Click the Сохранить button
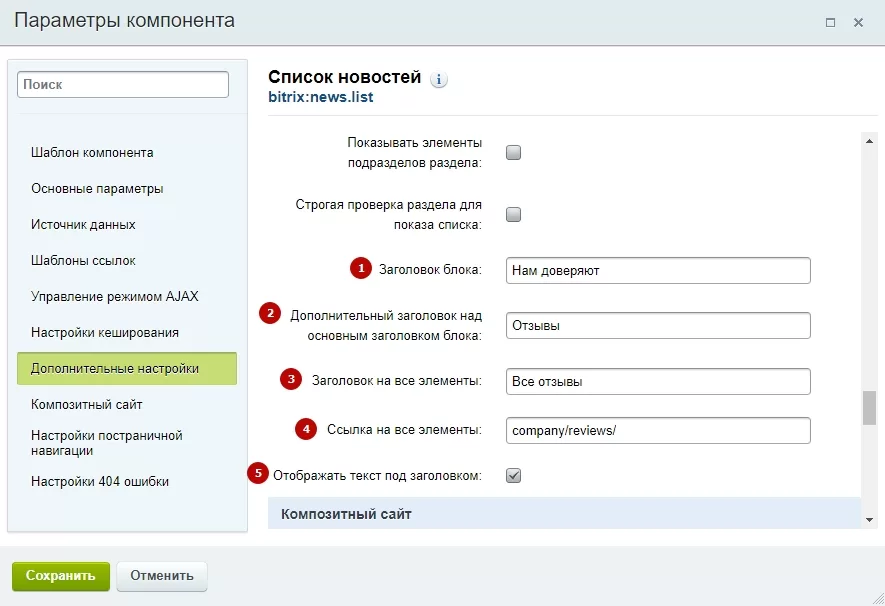Image resolution: width=885 pixels, height=606 pixels. point(61,576)
